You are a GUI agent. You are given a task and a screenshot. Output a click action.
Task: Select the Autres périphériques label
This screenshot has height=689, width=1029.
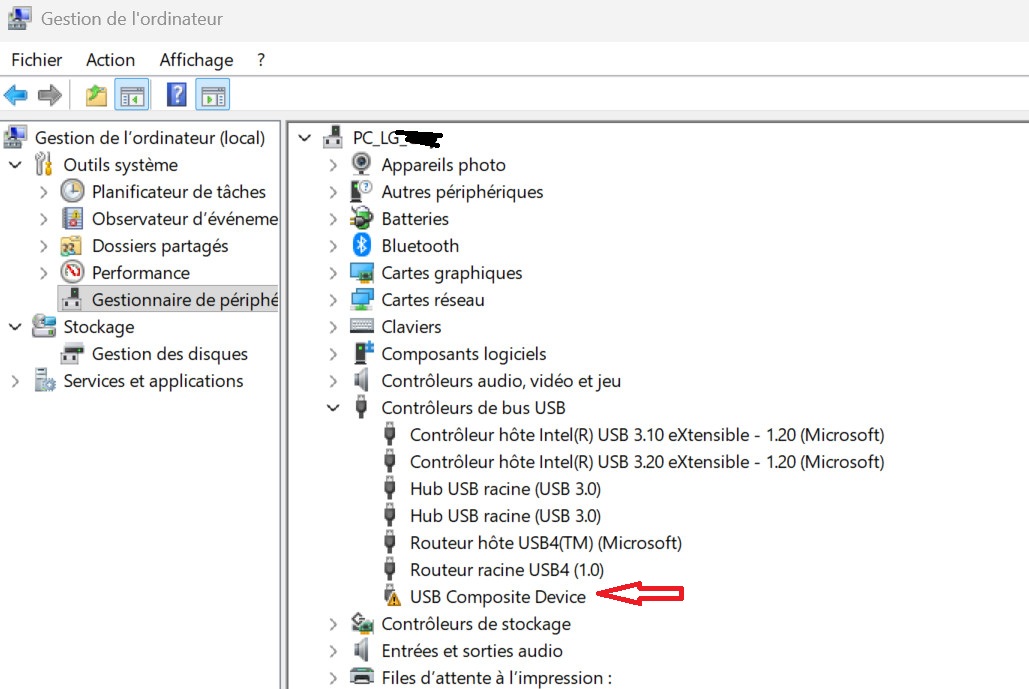coord(462,192)
